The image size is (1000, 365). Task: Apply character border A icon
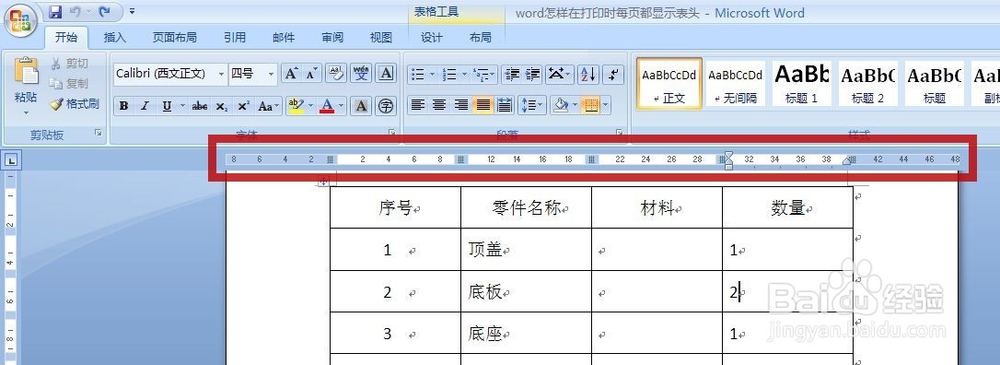(385, 74)
